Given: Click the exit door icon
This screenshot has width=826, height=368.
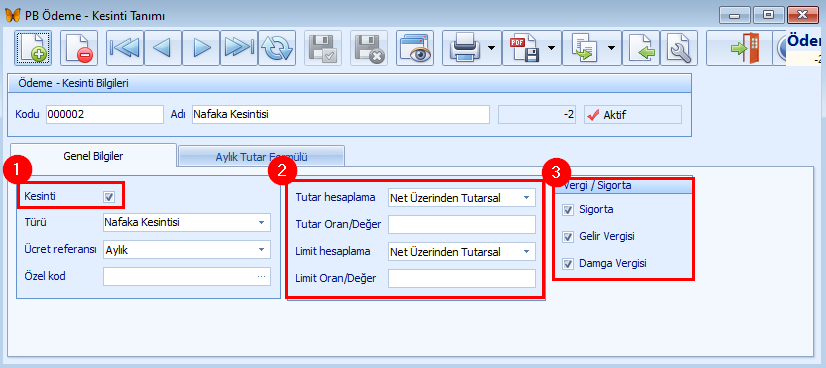Looking at the screenshot, I should click(x=744, y=48).
